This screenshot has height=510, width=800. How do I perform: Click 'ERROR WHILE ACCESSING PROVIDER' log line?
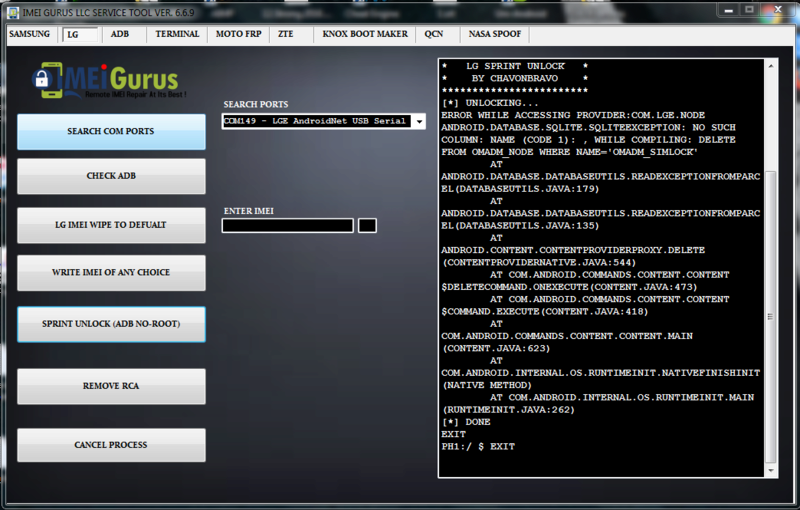[x=573, y=115]
